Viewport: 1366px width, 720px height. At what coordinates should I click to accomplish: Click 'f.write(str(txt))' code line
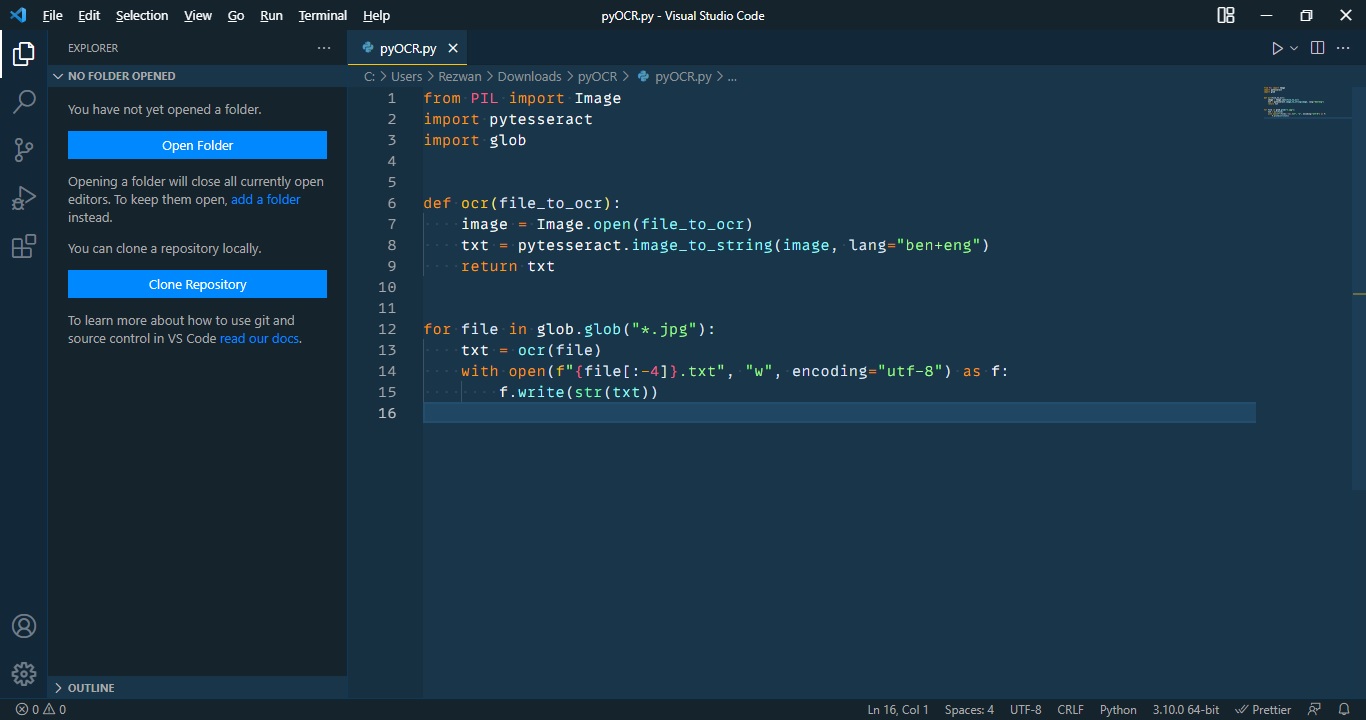tap(579, 392)
